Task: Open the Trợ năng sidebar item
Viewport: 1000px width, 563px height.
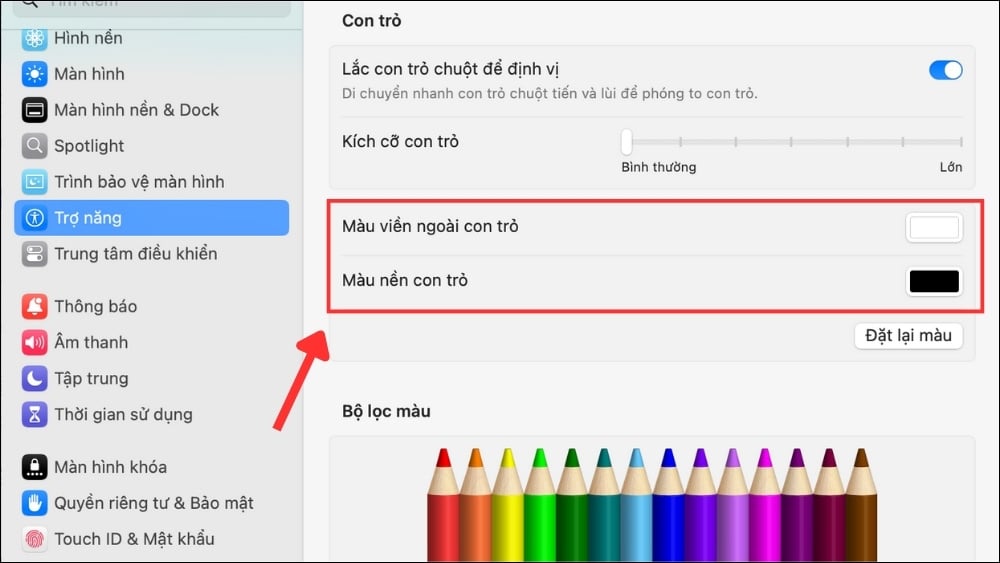Action: coord(151,218)
